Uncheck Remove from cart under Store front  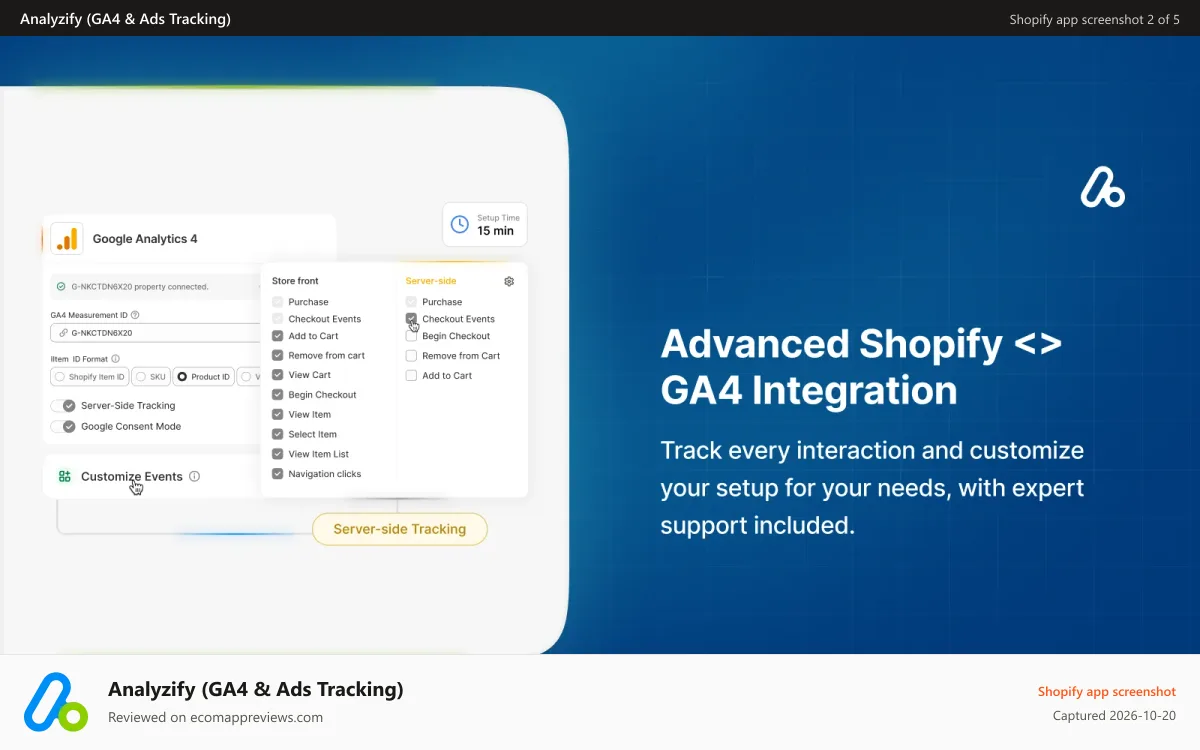tap(278, 355)
